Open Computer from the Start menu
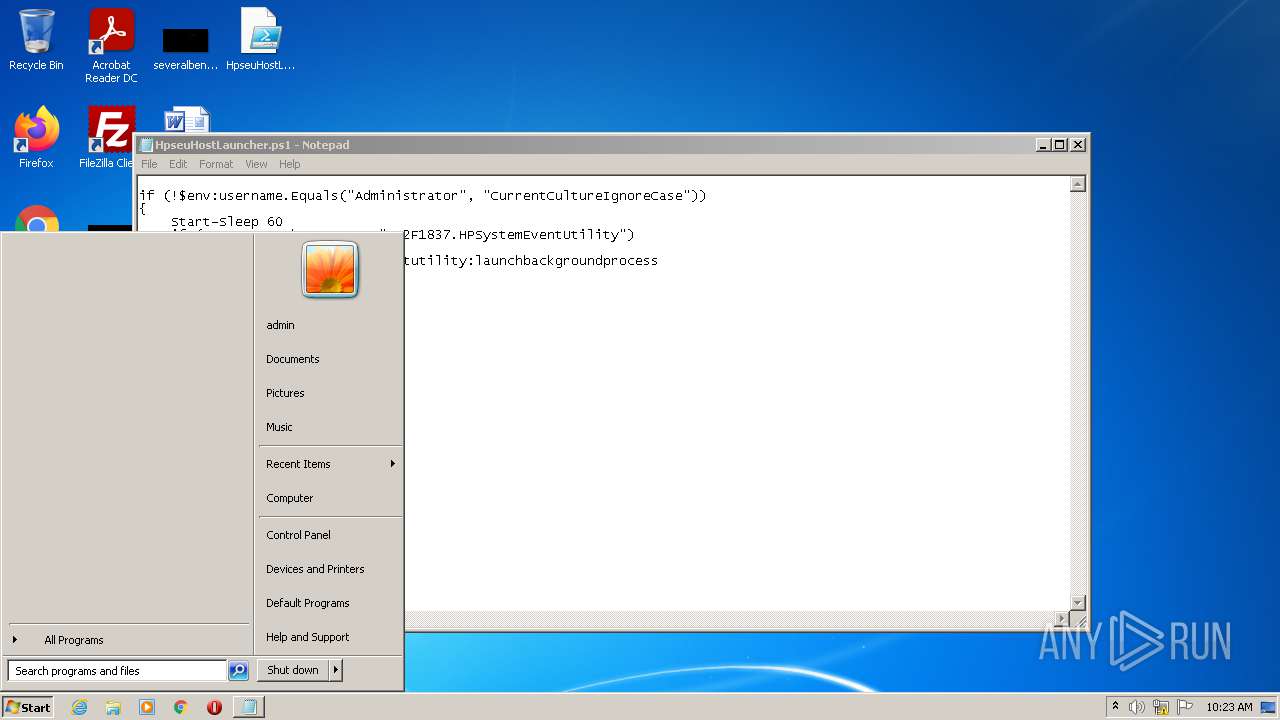This screenshot has height=720, width=1280. (330, 498)
